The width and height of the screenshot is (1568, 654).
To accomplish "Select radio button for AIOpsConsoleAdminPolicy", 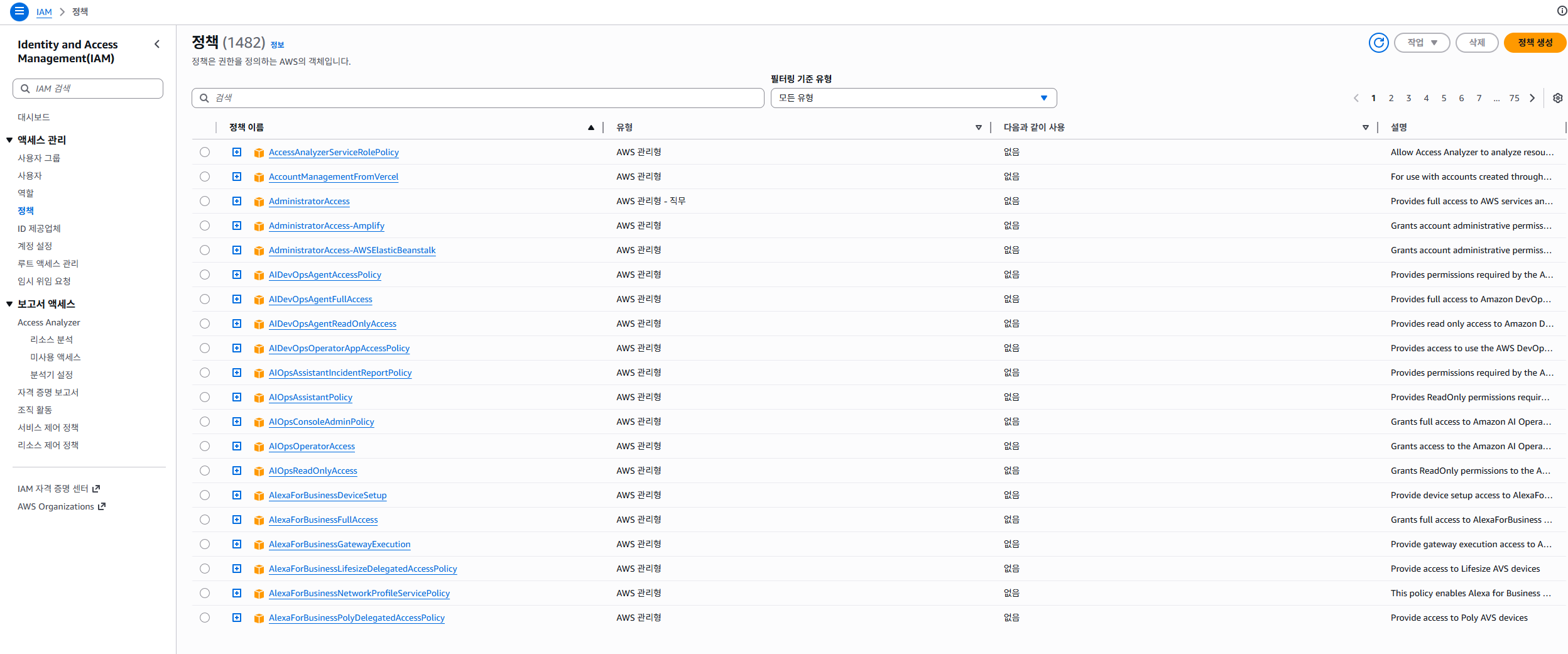I will pos(205,422).
